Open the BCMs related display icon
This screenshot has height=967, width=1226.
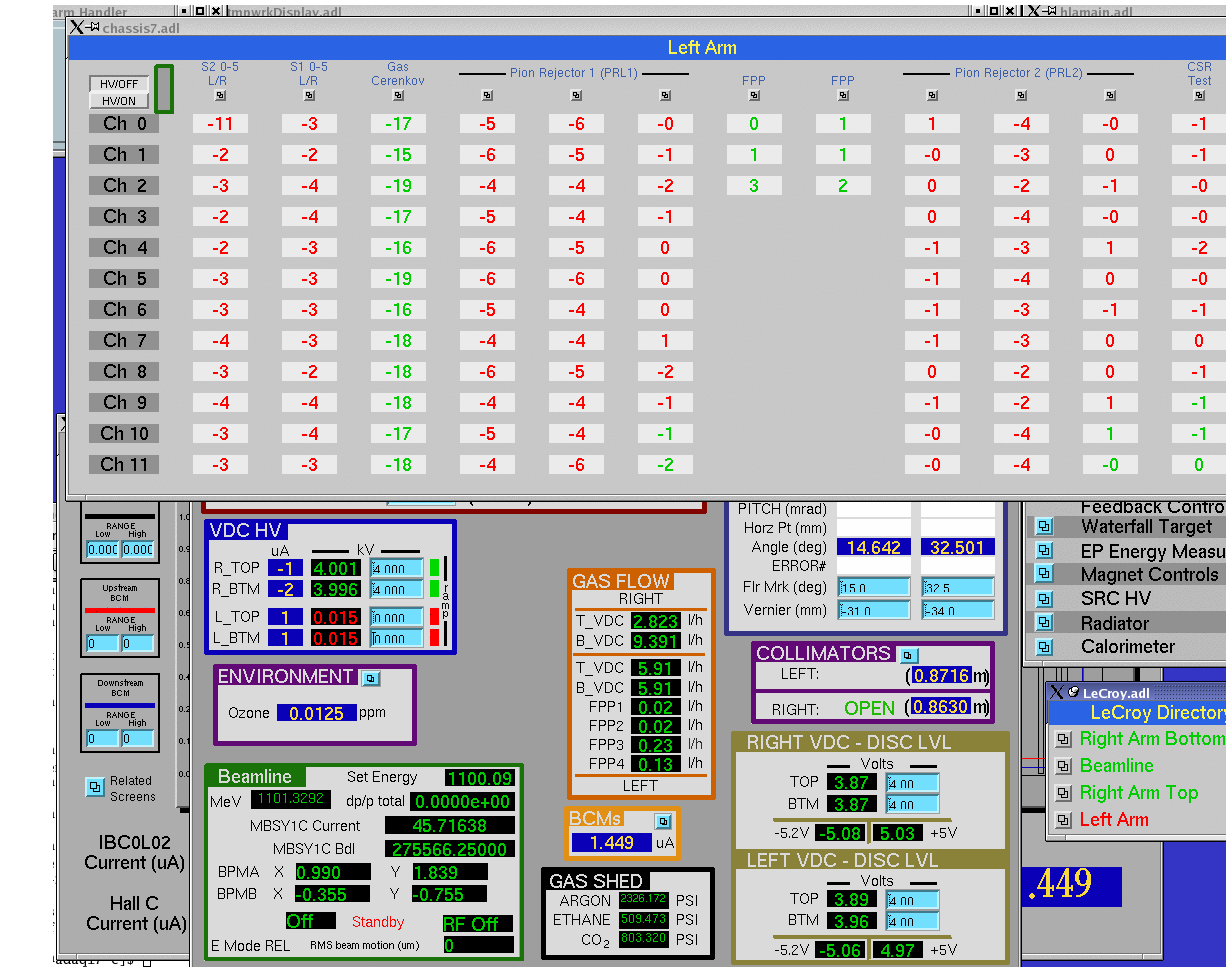663,821
